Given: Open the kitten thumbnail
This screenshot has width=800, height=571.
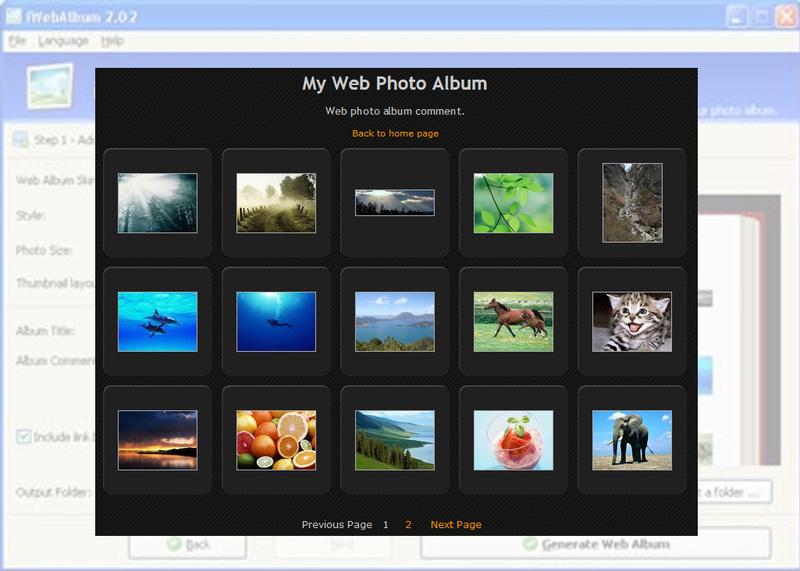Looking at the screenshot, I should pos(632,321).
